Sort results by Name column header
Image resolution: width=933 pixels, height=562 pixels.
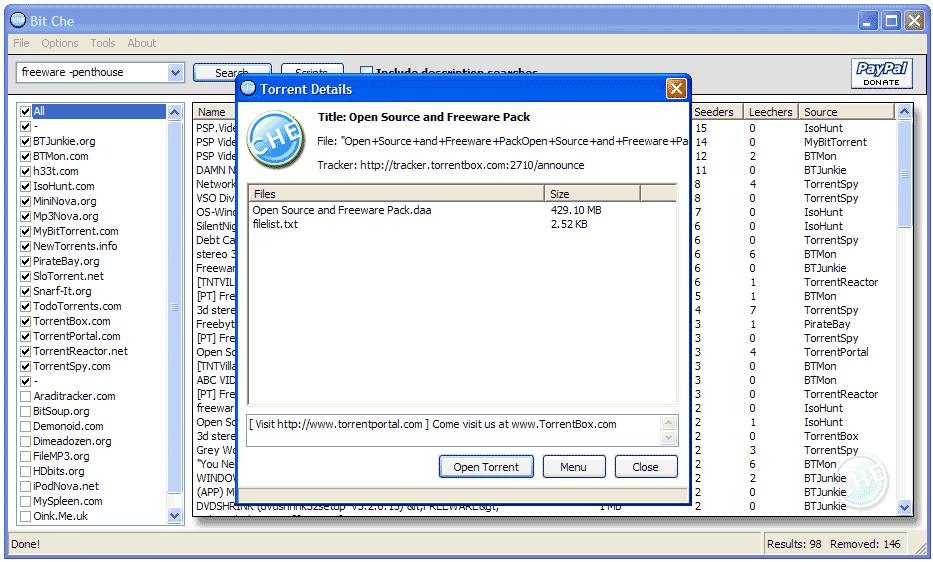[x=215, y=112]
